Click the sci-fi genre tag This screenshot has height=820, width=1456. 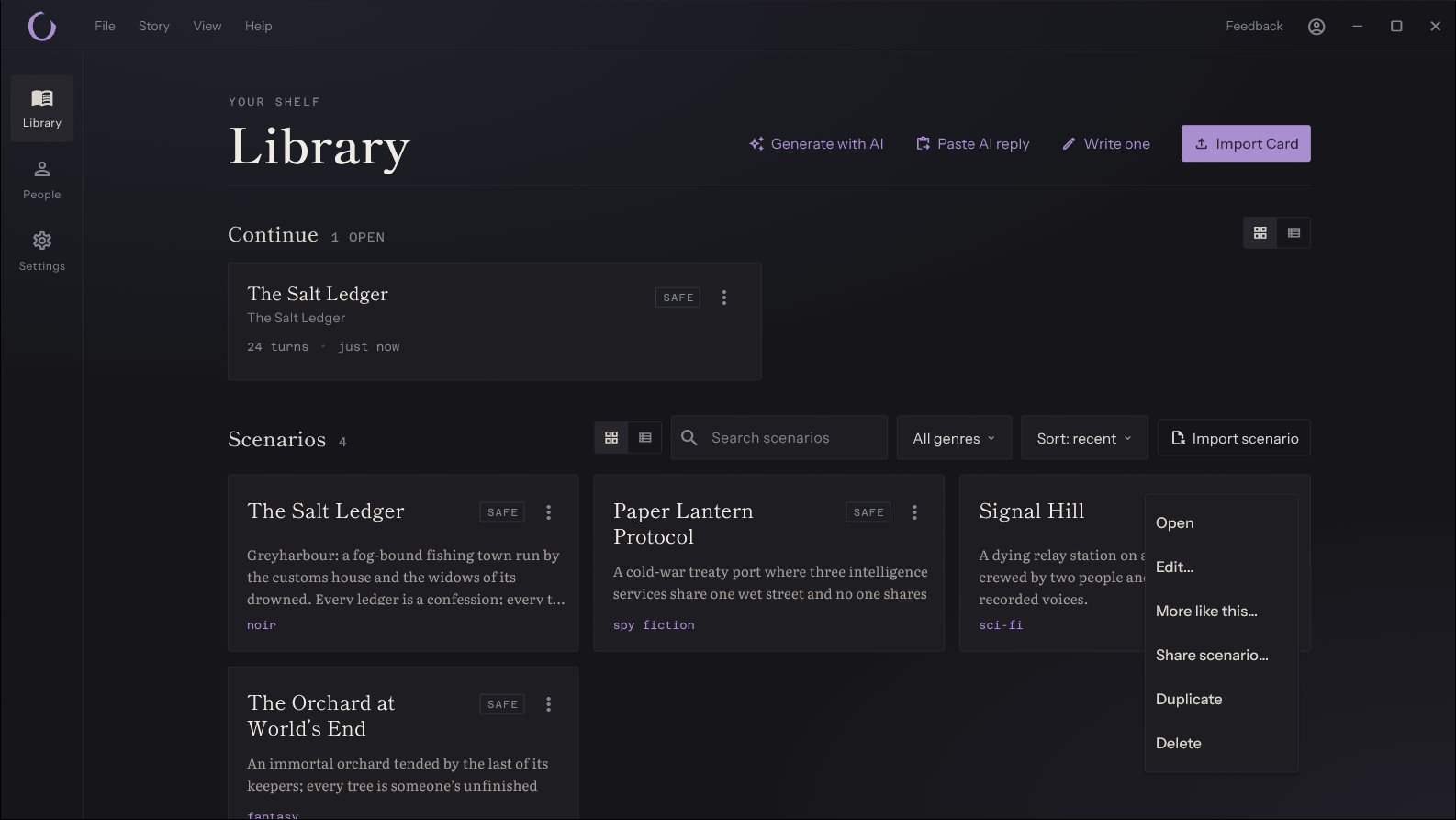(1001, 625)
